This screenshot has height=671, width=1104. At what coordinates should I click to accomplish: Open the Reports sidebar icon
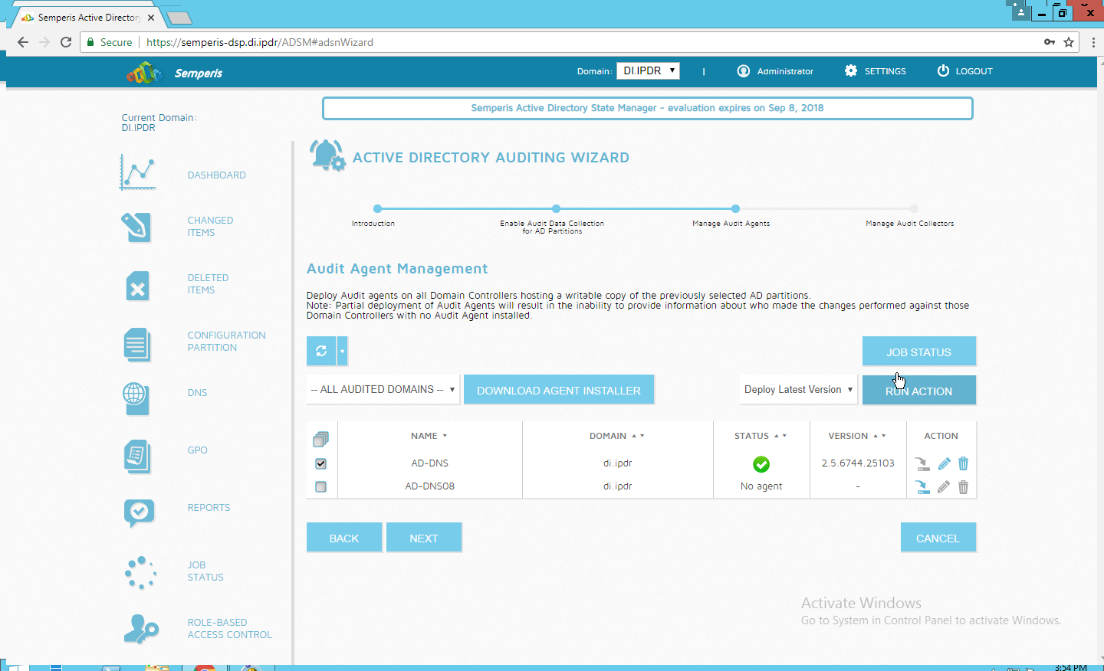coord(138,510)
